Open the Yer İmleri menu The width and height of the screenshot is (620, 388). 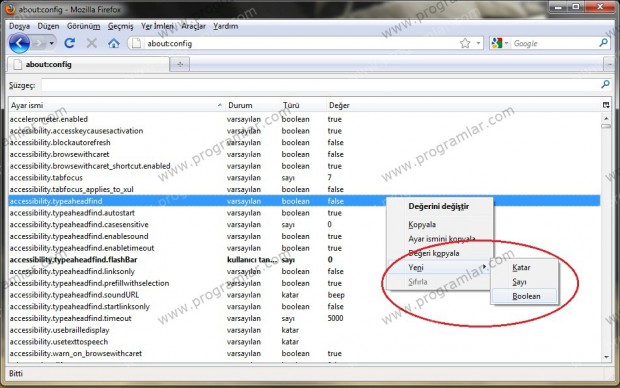pos(157,26)
